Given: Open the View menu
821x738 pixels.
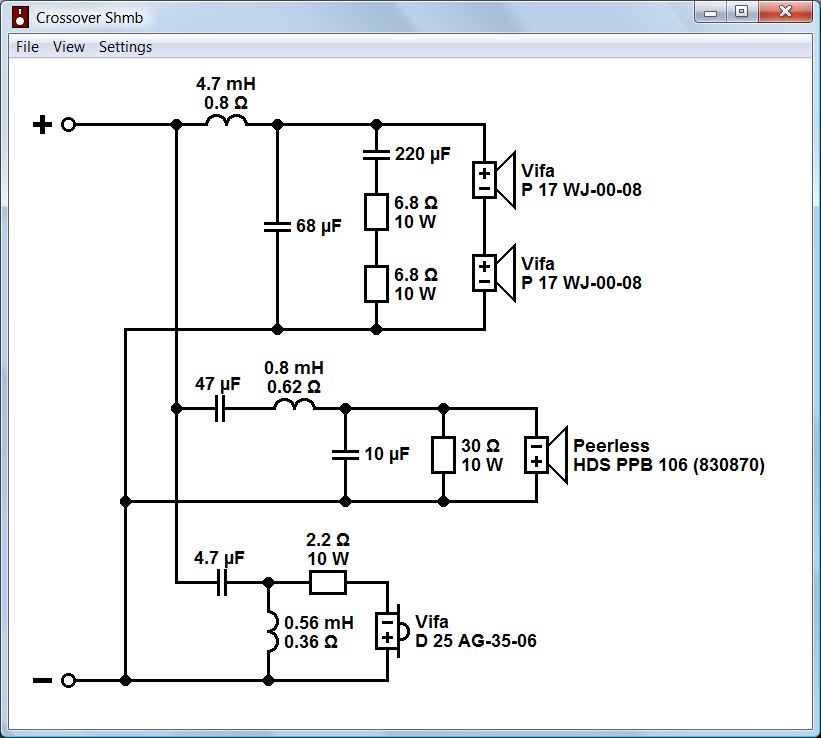Looking at the screenshot, I should pyautogui.click(x=69, y=47).
